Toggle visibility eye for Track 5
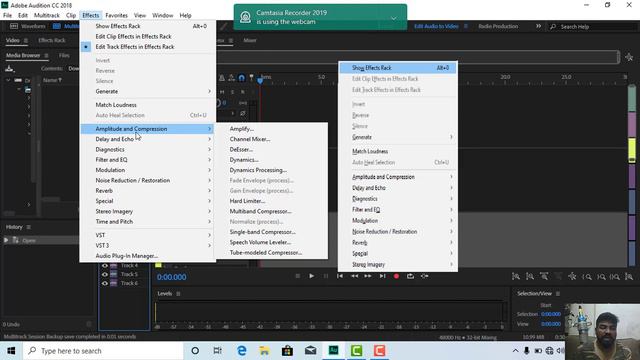The image size is (640, 360). [x=105, y=275]
